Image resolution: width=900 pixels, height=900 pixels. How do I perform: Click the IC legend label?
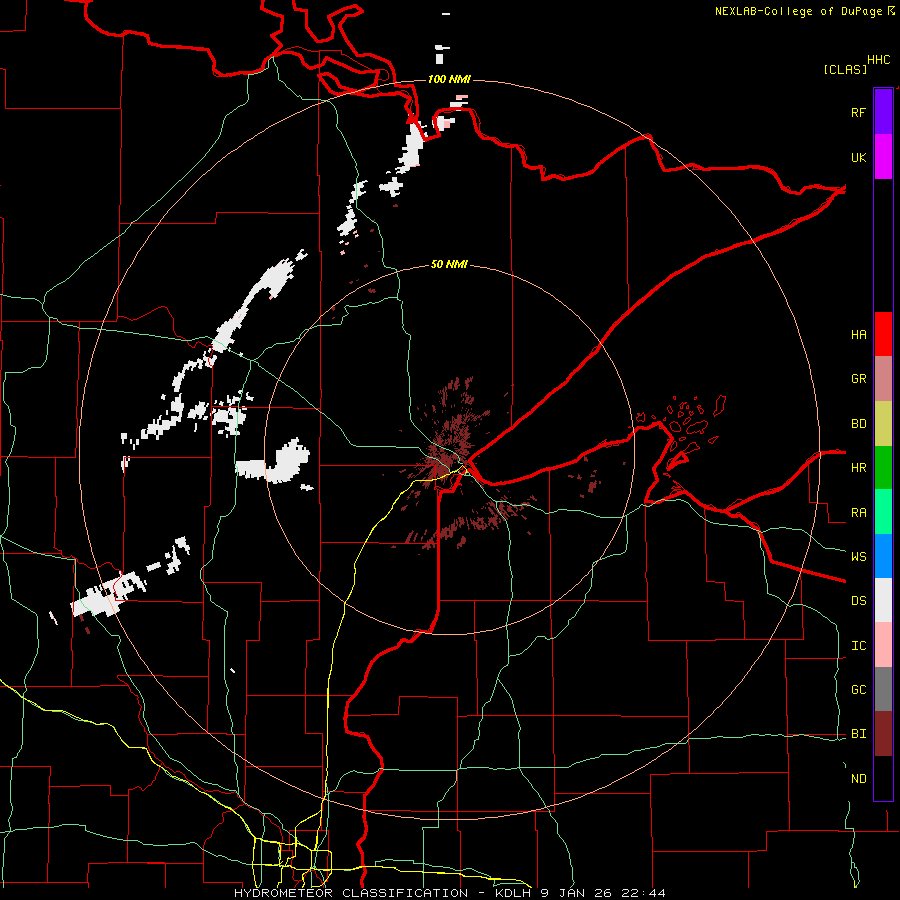(x=858, y=646)
